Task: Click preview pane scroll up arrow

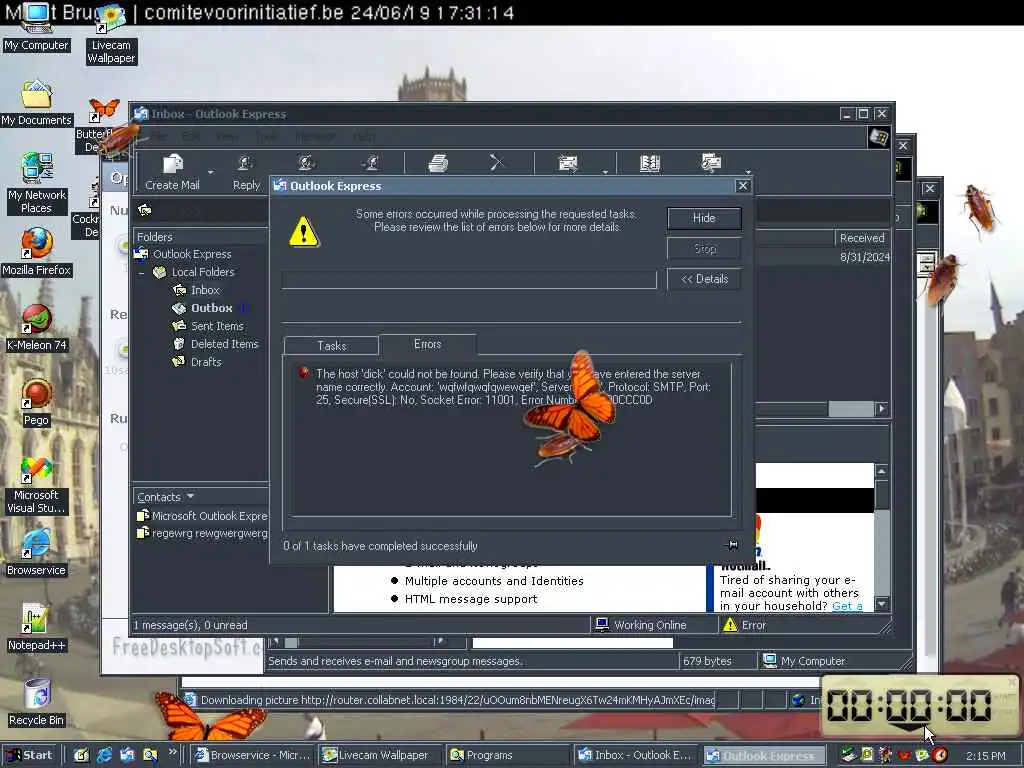Action: coord(881,471)
